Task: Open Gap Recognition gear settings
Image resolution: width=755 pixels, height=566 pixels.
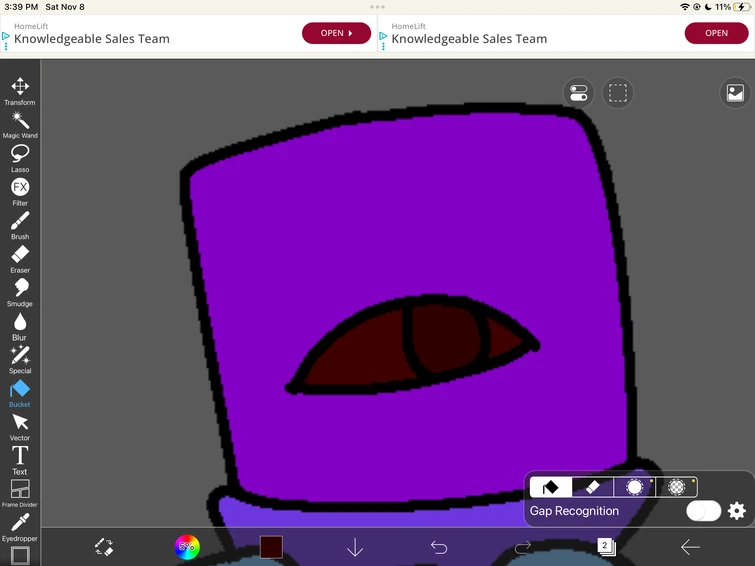Action: [x=737, y=511]
